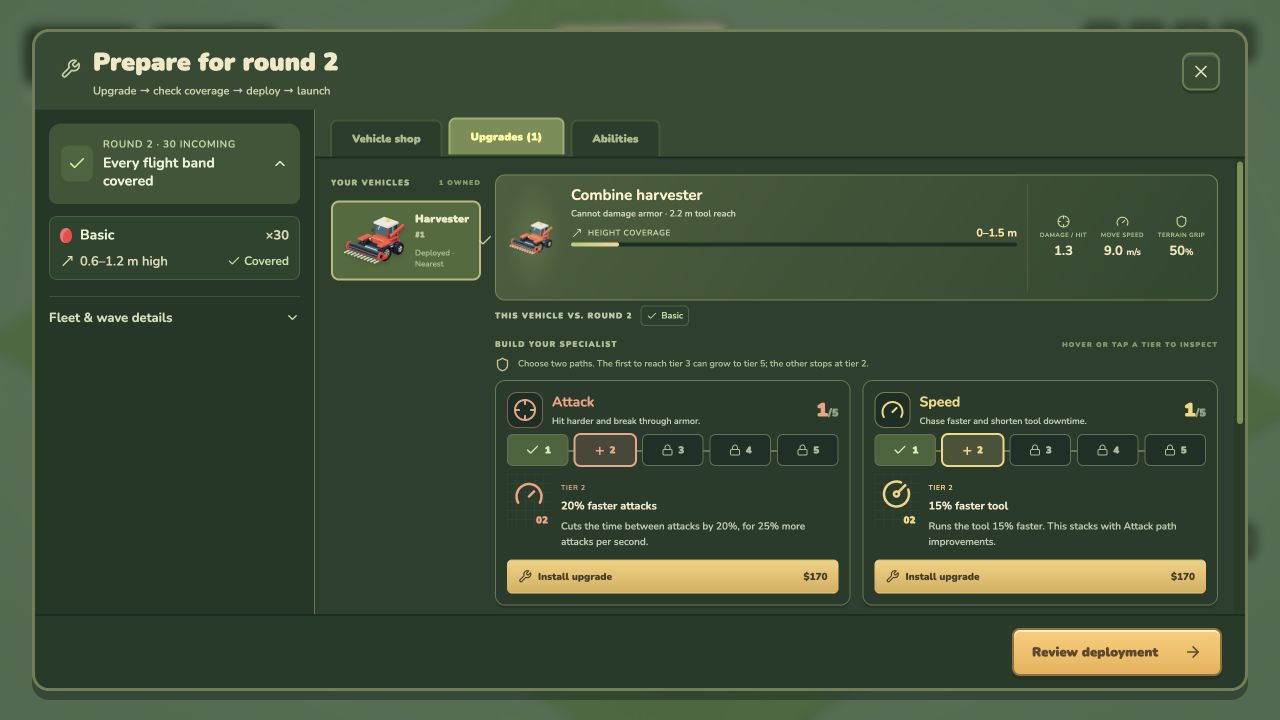Screen dimensions: 1280x720
Task: Click the Attack path crosshair icon
Action: click(525, 410)
